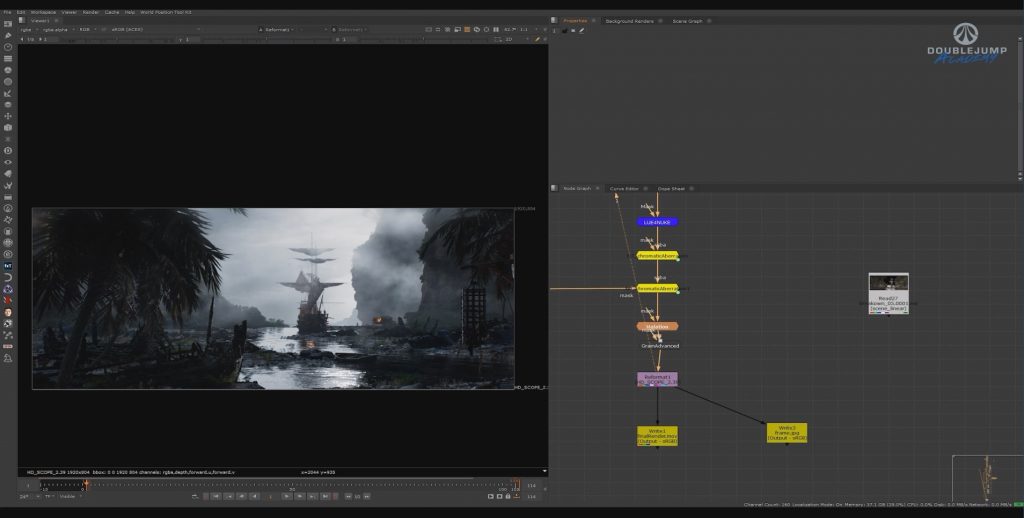Play the viewer backward
Viewport: 1024px width, 518px height.
click(x=254, y=496)
